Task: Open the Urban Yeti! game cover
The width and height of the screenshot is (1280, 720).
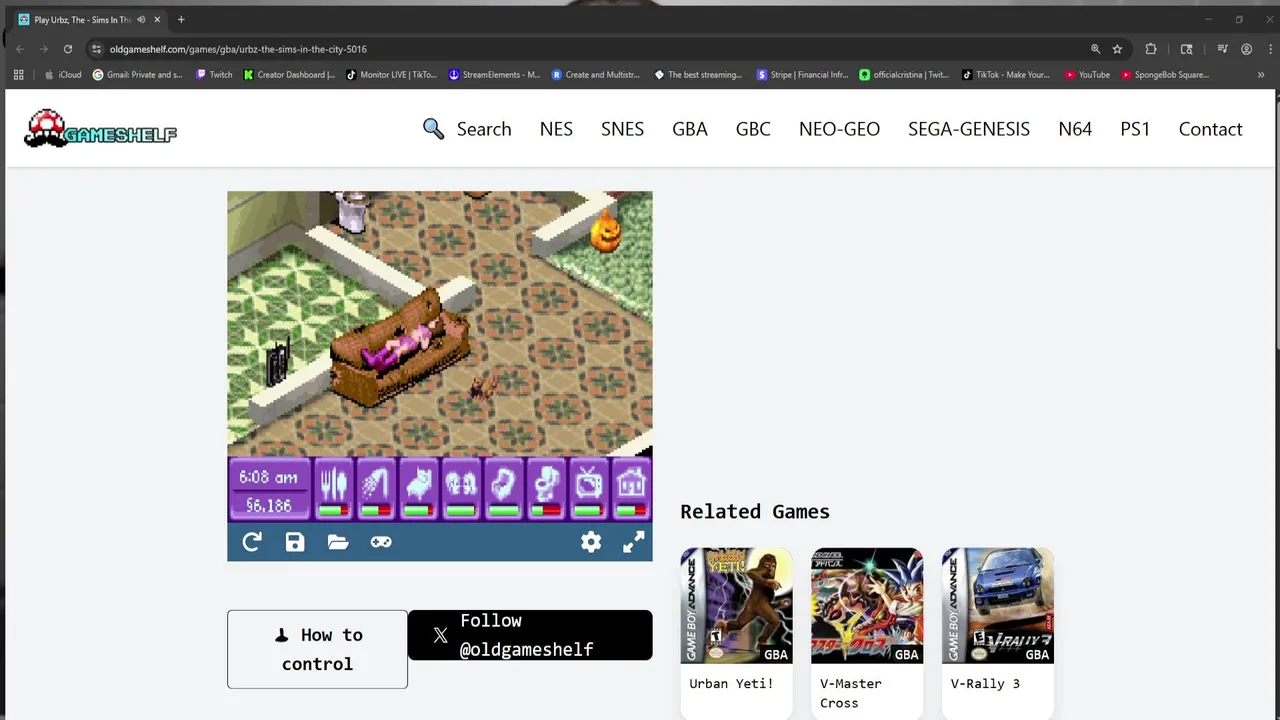Action: (x=737, y=605)
